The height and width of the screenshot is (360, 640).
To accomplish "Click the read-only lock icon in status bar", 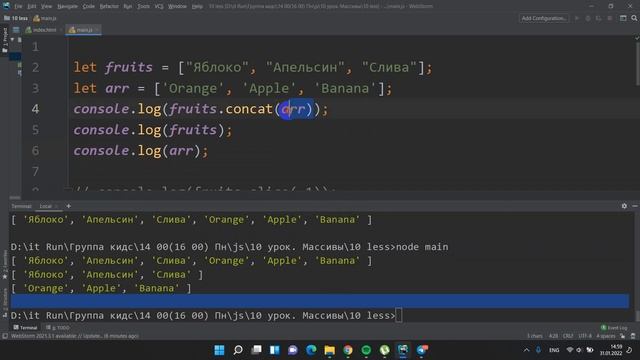I will [x=622, y=336].
